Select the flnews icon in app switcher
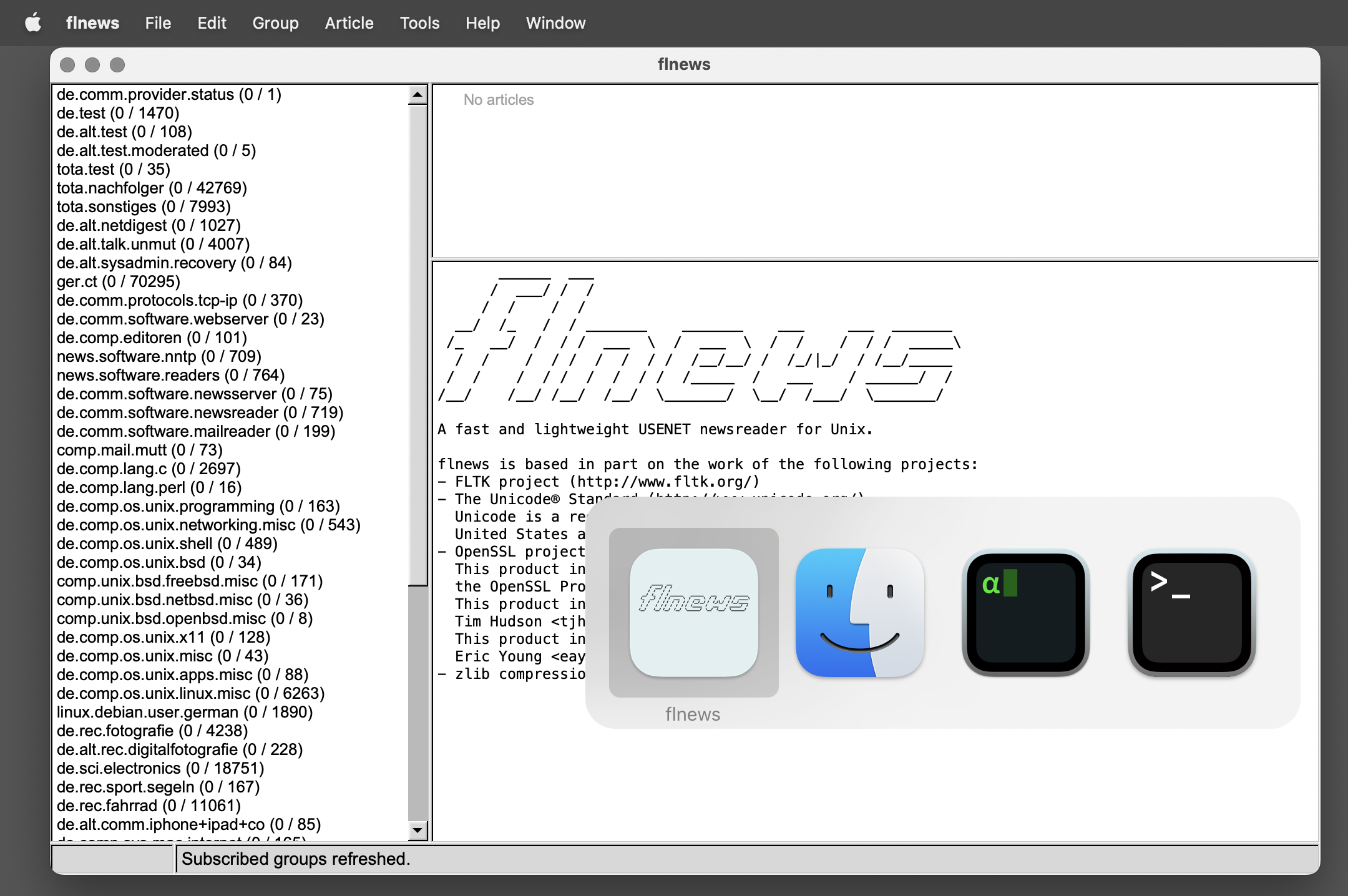This screenshot has height=896, width=1348. tap(693, 612)
